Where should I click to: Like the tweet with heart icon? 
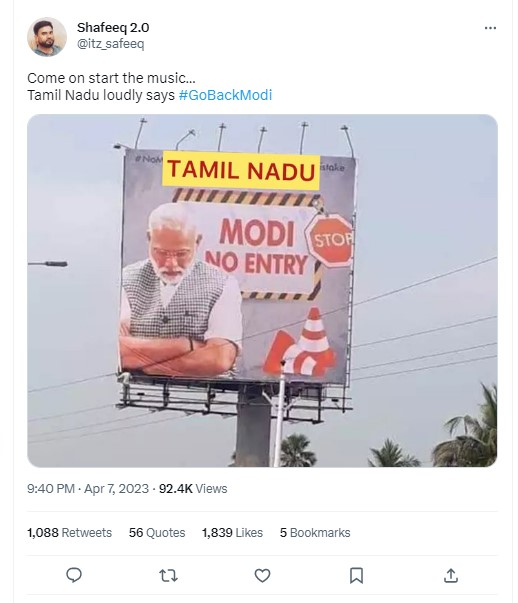pos(262,576)
